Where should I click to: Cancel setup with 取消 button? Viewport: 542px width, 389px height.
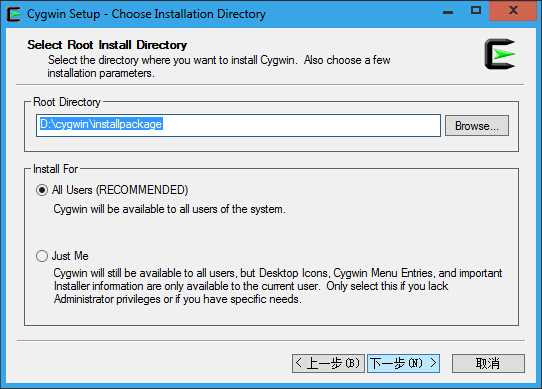pos(488,363)
